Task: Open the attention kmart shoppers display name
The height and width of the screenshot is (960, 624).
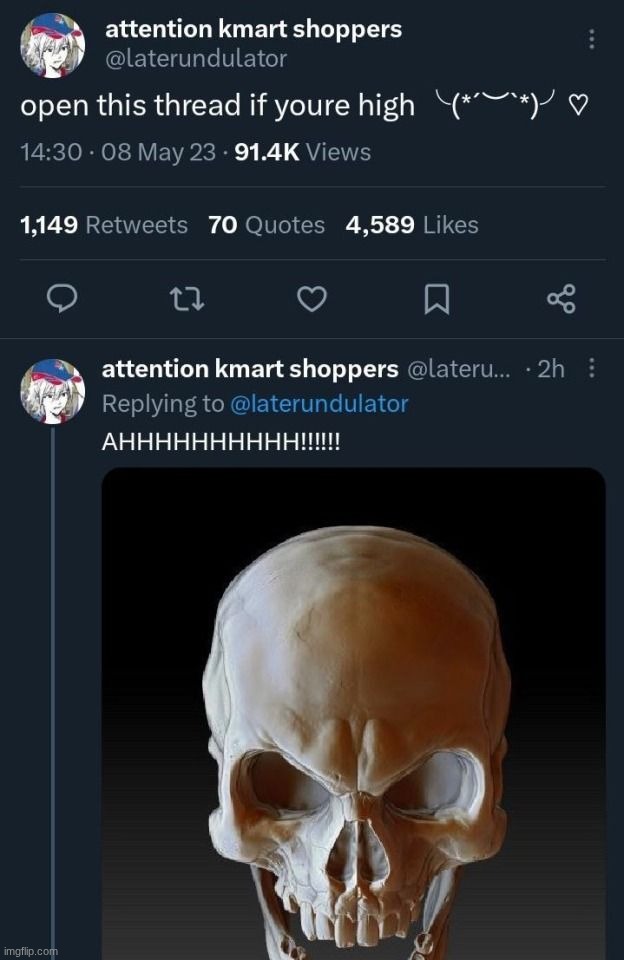Action: [x=251, y=28]
